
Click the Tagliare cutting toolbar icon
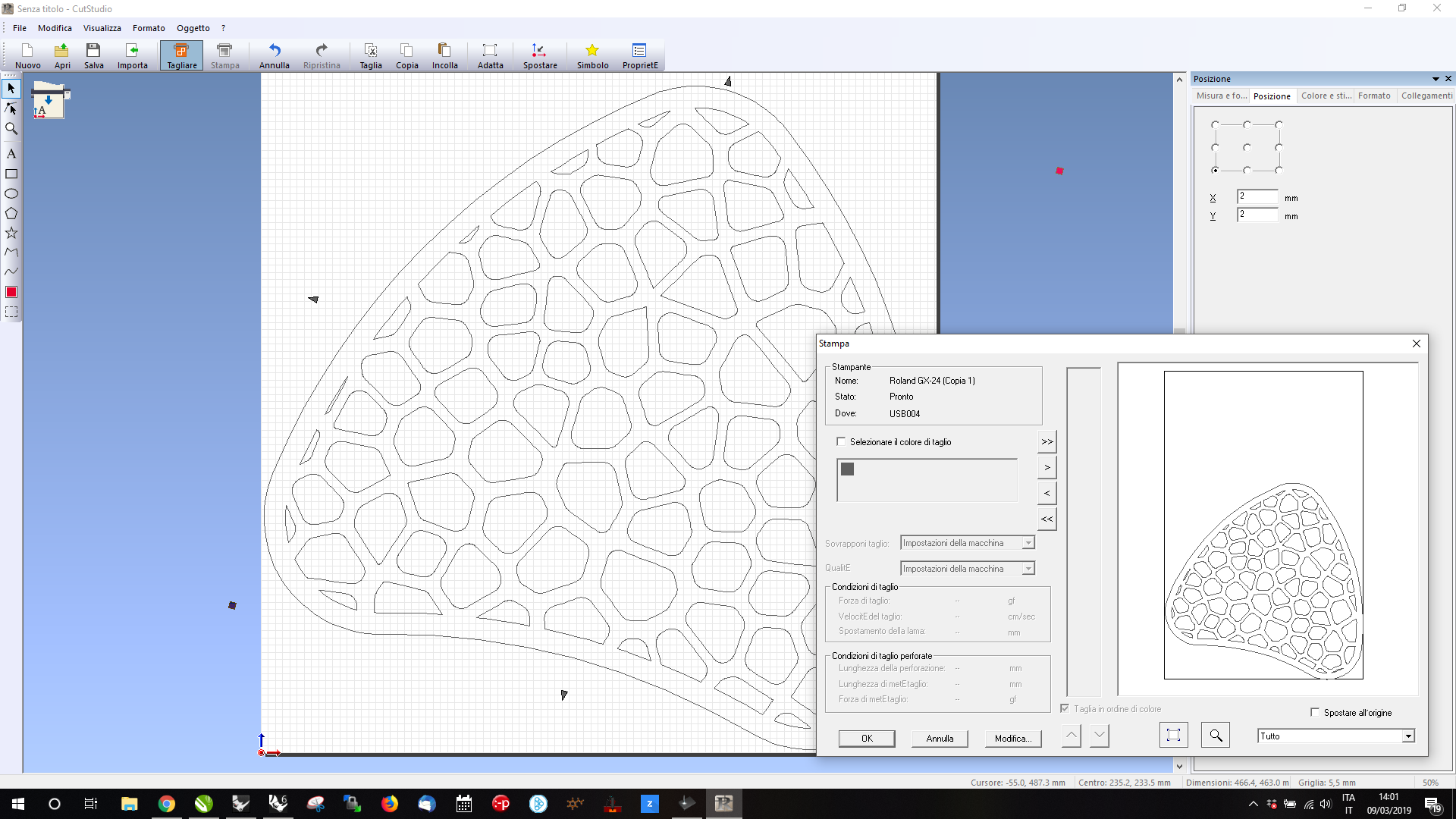pyautogui.click(x=181, y=55)
